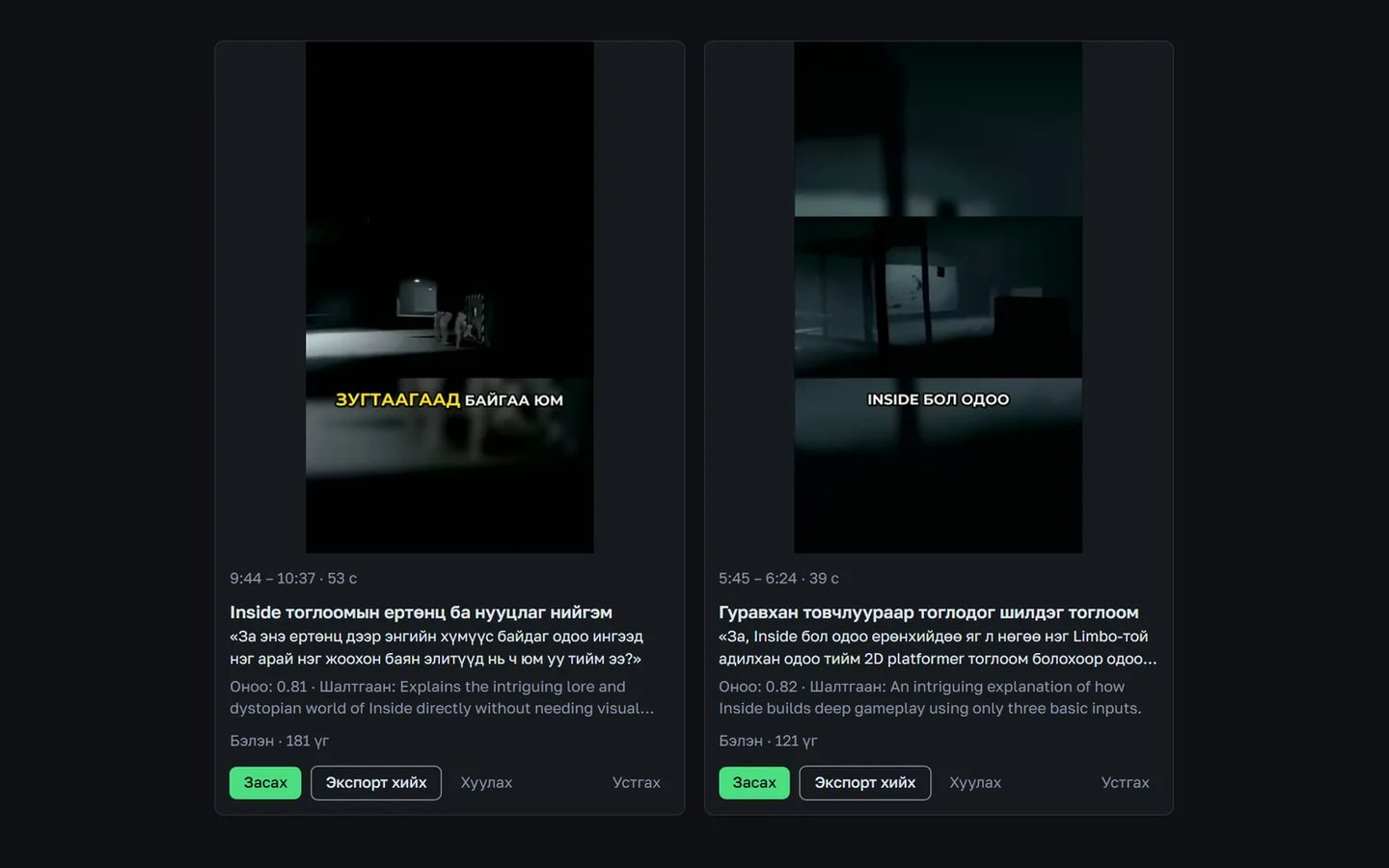This screenshot has width=1389, height=868.
Task: Click the time range 5:45 – 6:24 · 39 с
Action: (778, 579)
